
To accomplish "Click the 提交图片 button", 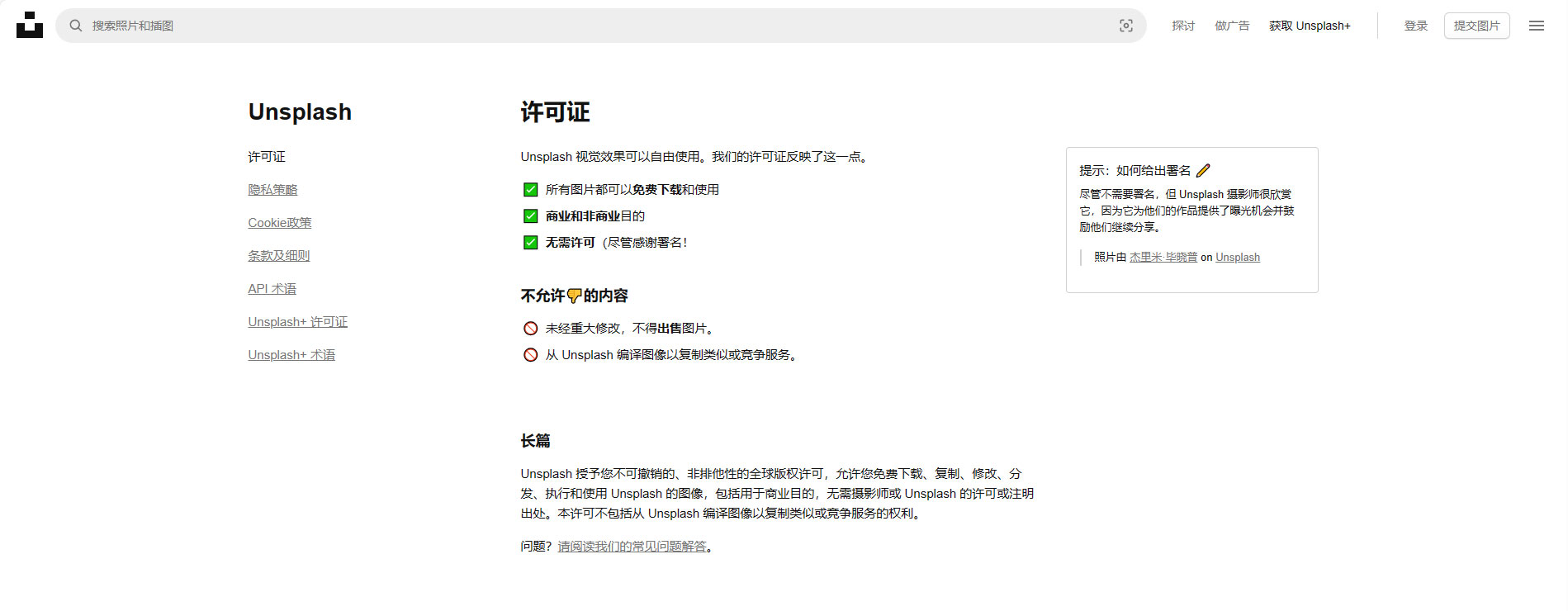I will click(x=1476, y=26).
